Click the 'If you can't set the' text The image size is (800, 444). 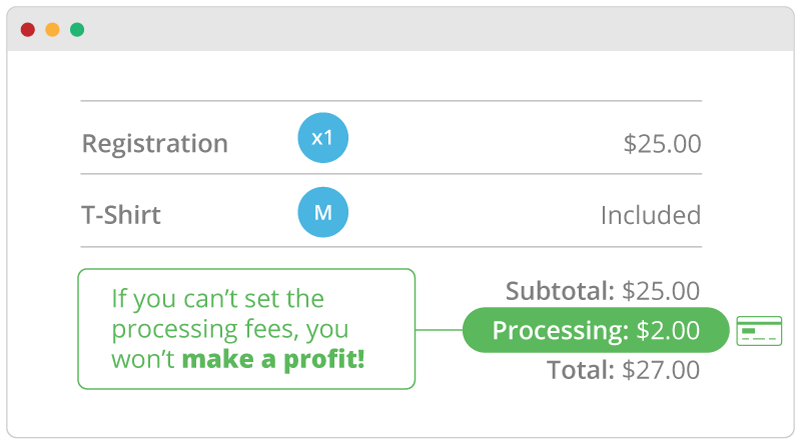click(x=218, y=299)
